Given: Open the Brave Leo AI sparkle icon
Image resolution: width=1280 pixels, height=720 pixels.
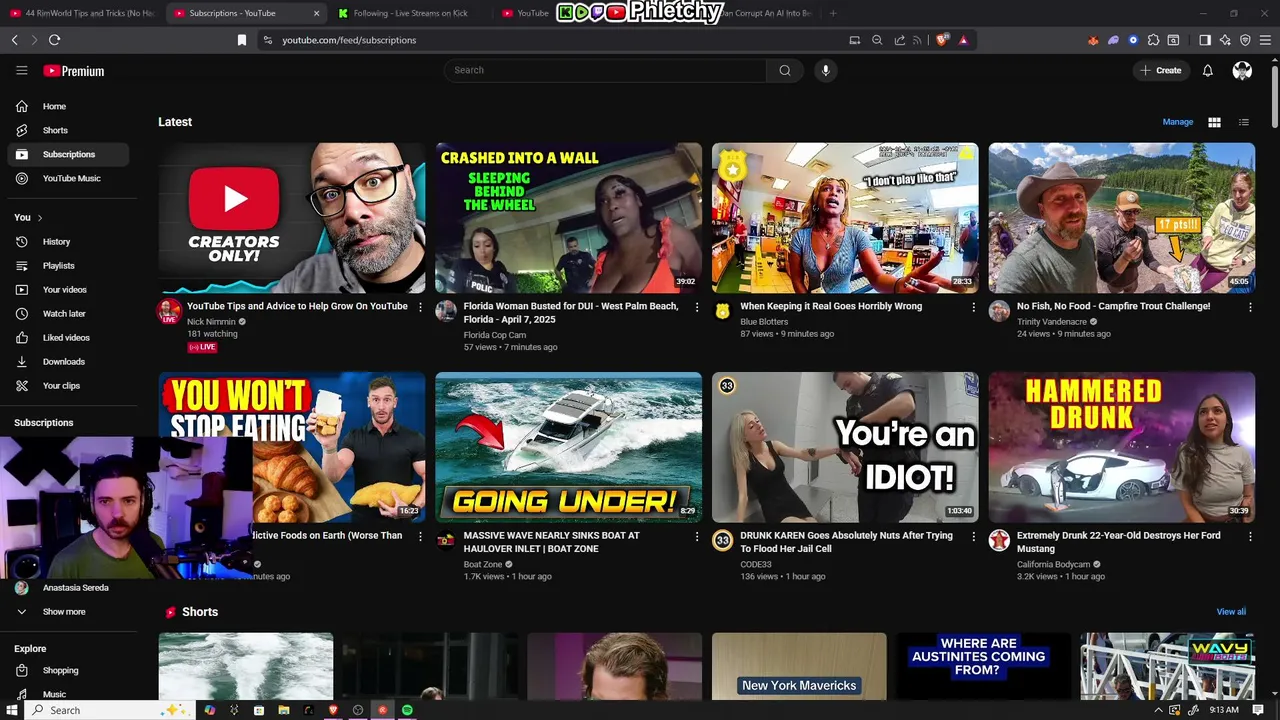Looking at the screenshot, I should 1225,40.
